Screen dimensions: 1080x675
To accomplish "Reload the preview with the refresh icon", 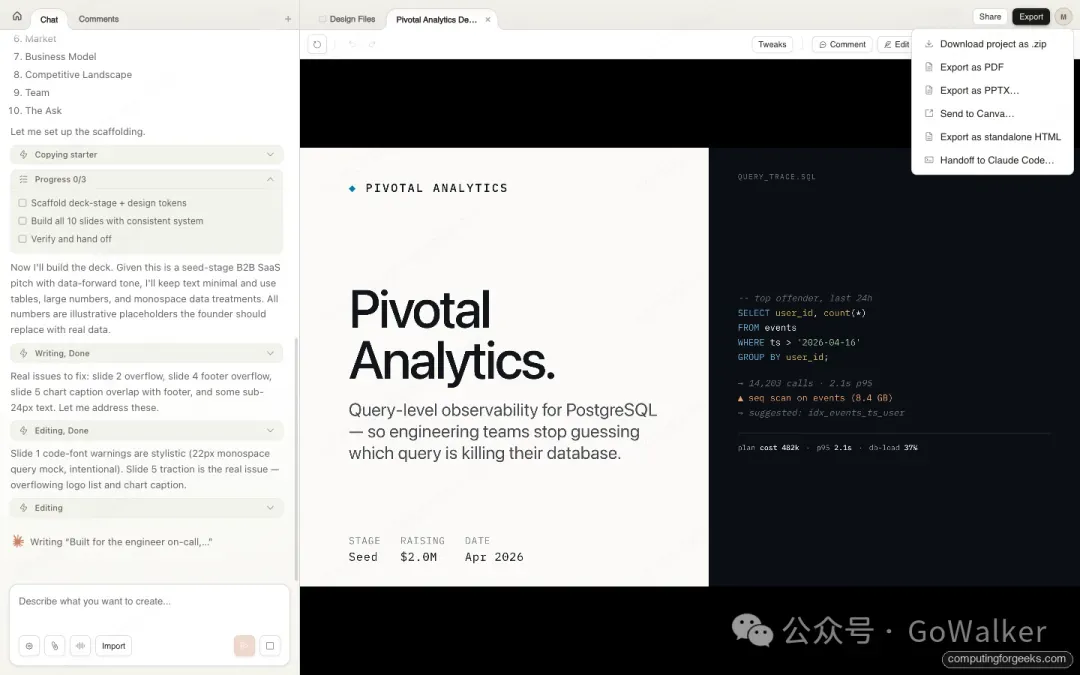I will pos(317,44).
